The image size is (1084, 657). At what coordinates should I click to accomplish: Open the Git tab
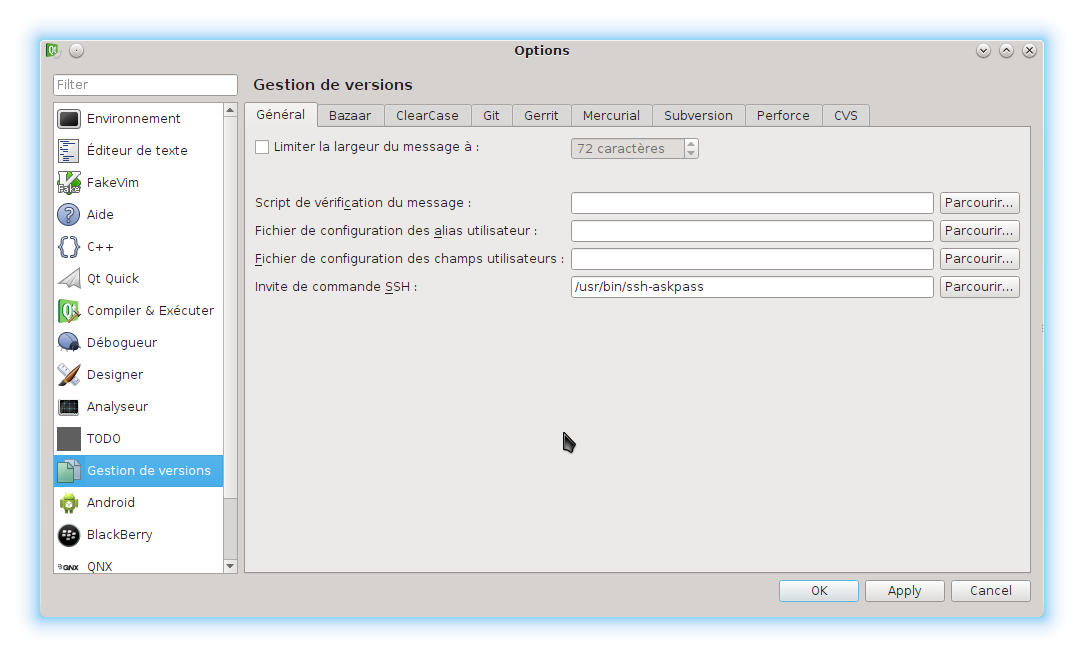tap(492, 115)
